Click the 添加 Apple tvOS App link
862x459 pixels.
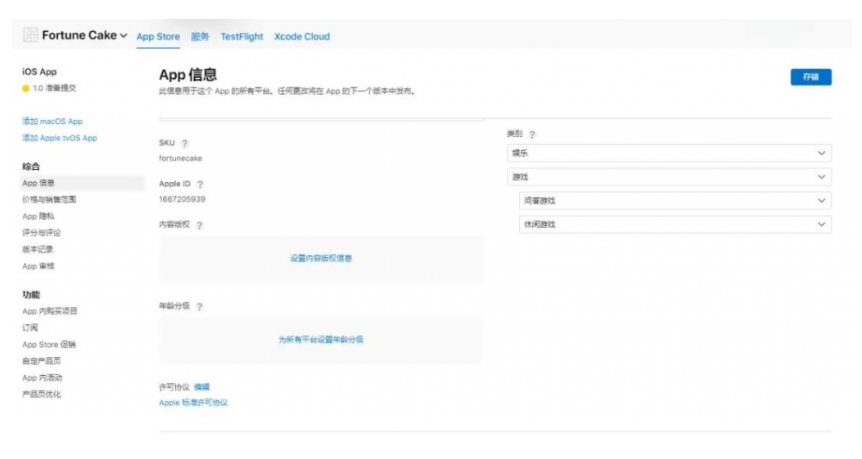(x=59, y=138)
